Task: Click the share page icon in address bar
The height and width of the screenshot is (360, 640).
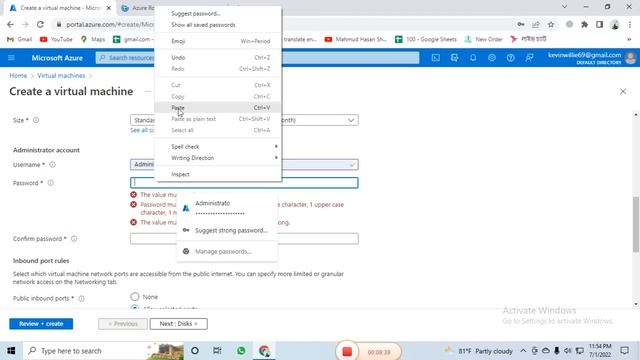Action: 536,24
